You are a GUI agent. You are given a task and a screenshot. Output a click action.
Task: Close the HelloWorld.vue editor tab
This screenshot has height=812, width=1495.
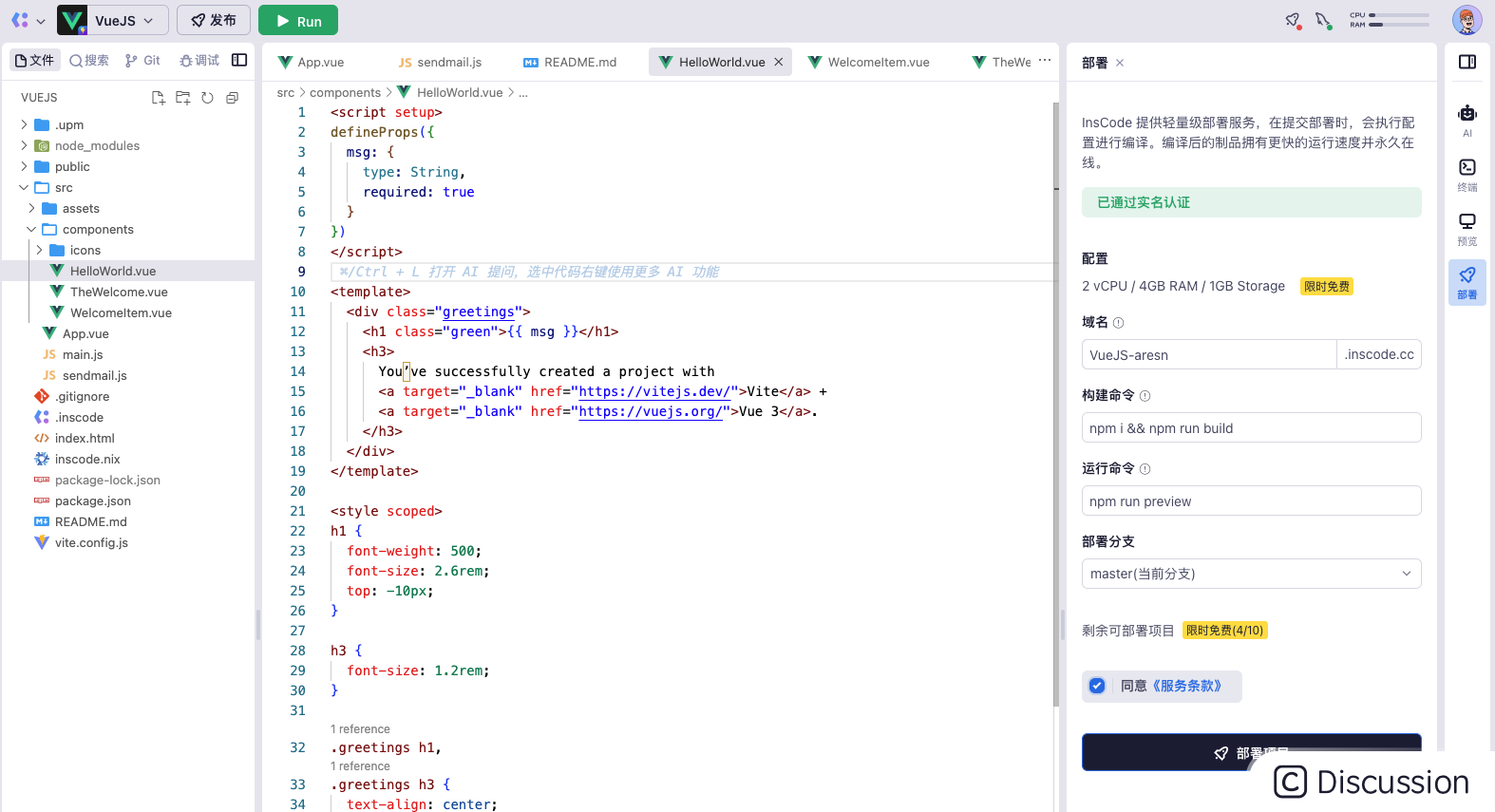point(779,62)
